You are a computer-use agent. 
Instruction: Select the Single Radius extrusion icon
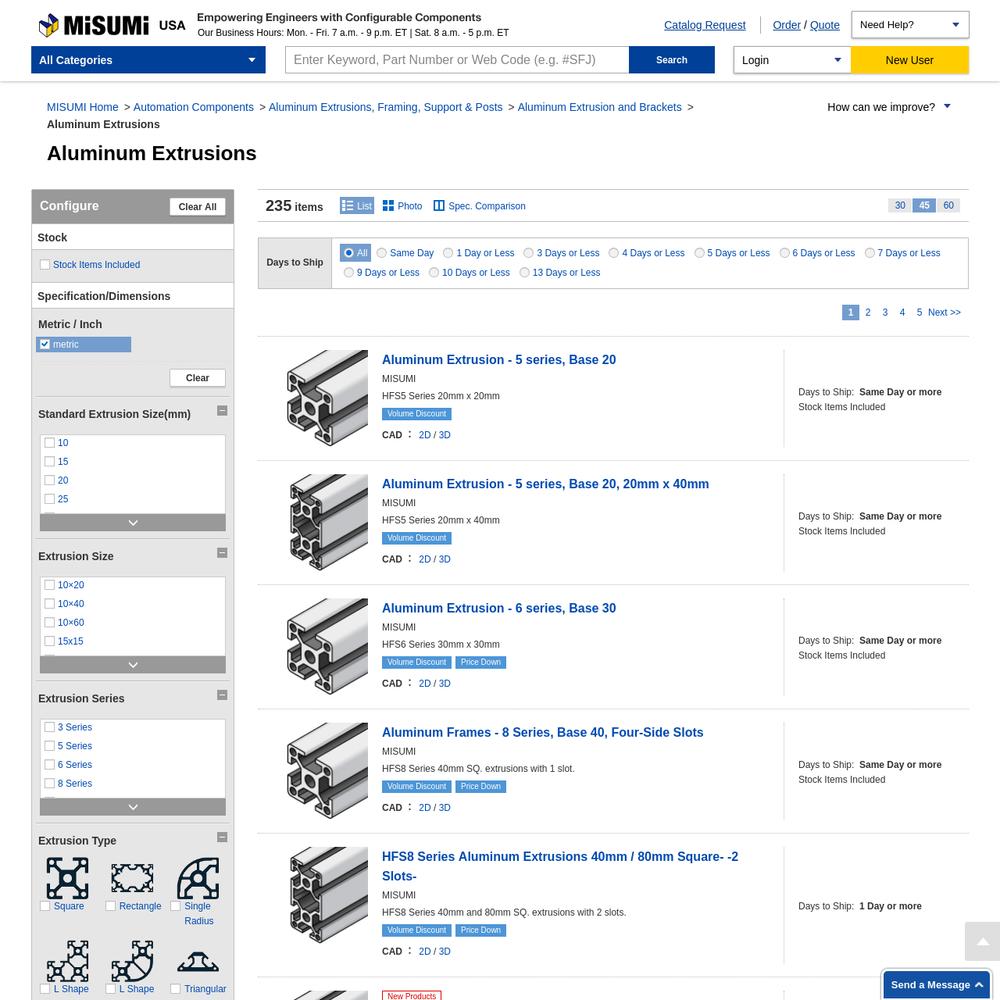pyautogui.click(x=198, y=878)
